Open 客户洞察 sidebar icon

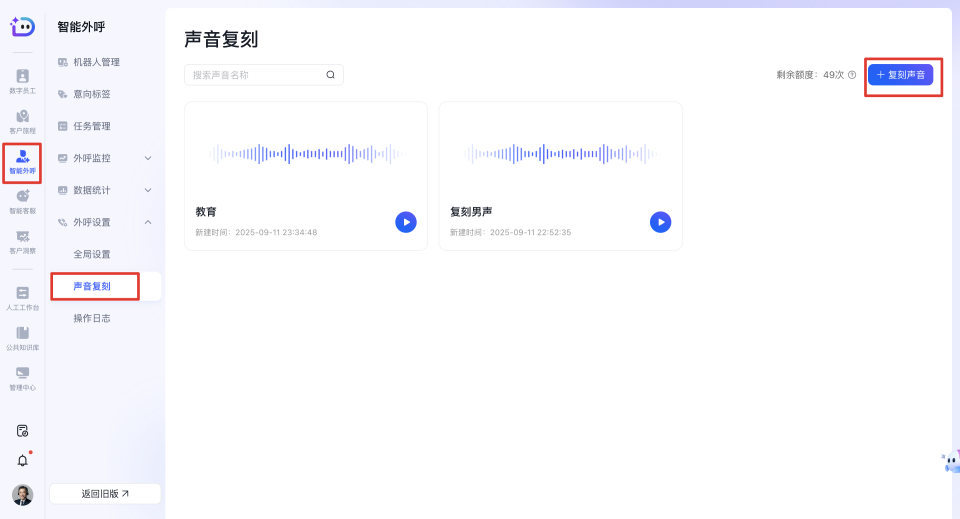(22, 241)
